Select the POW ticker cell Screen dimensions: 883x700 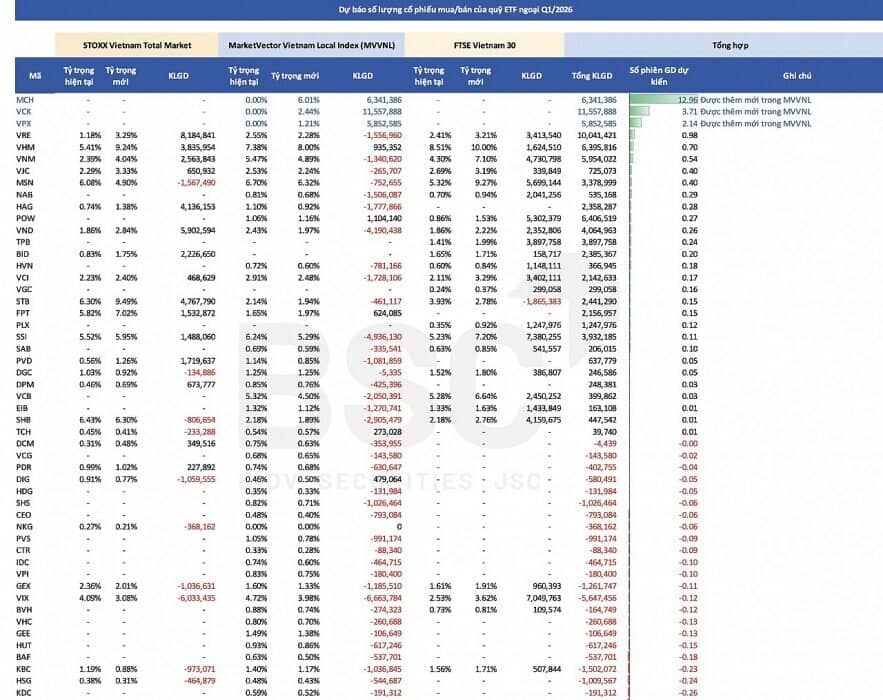[x=25, y=219]
